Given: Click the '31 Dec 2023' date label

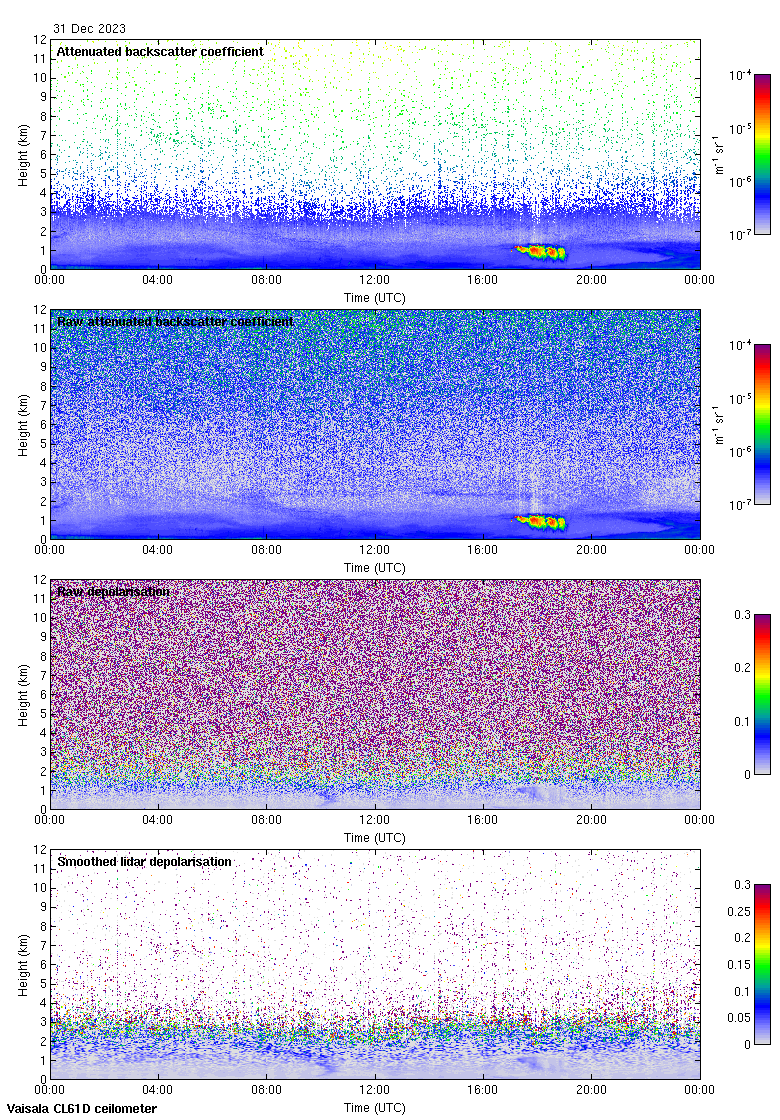Looking at the screenshot, I should click(x=89, y=29).
